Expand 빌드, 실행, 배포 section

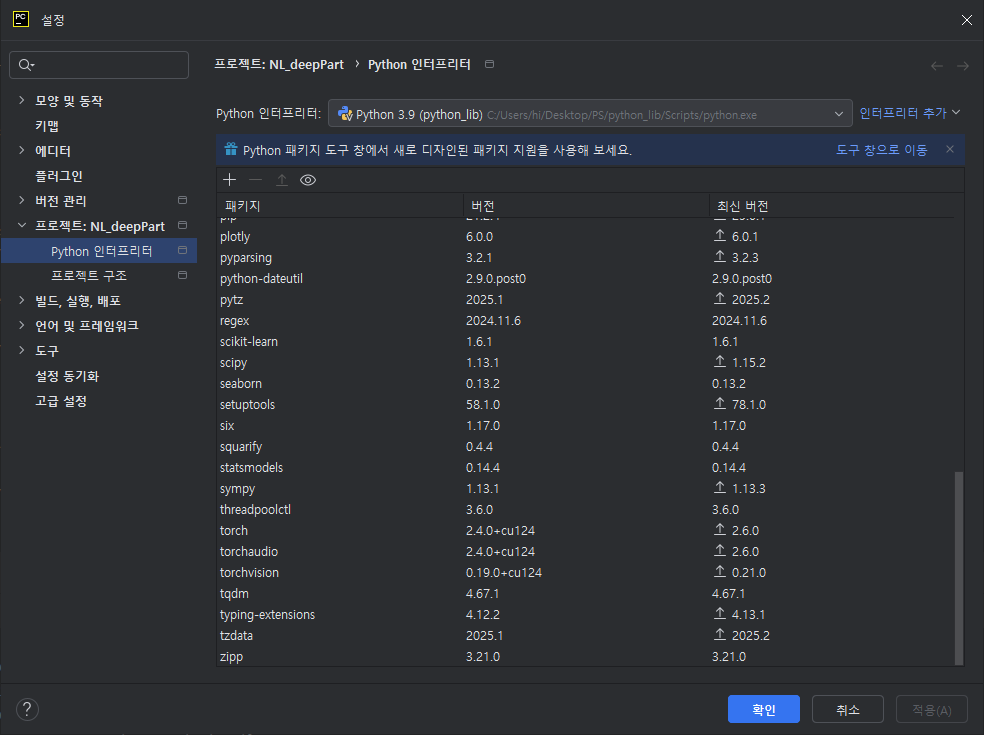(22, 300)
